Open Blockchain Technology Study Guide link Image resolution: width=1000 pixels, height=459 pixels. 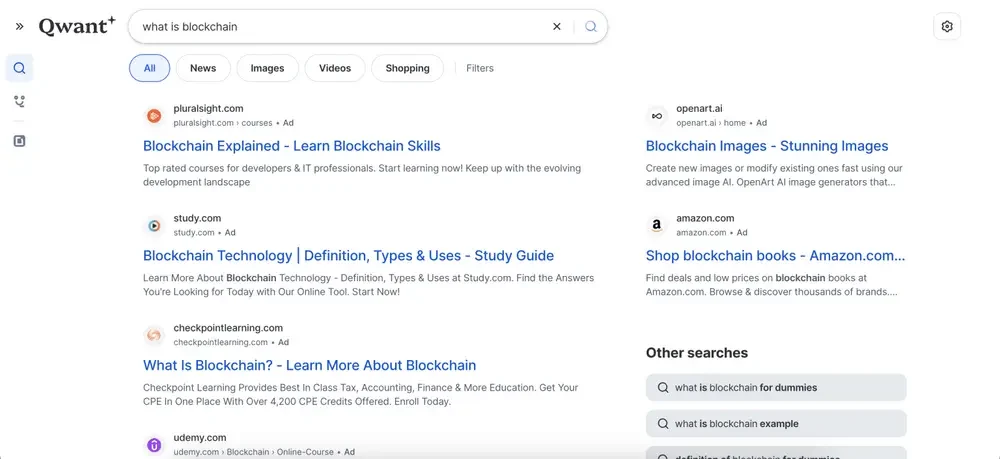click(348, 256)
